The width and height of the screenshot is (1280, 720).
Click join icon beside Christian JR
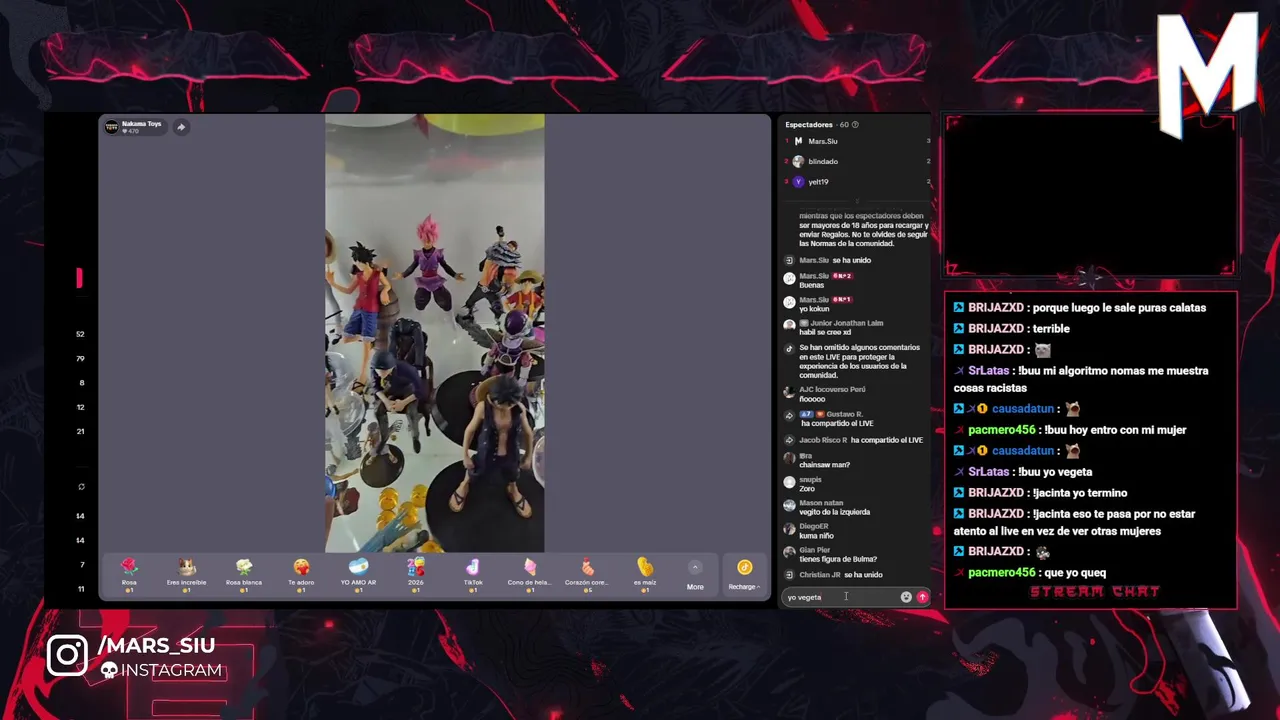click(789, 575)
